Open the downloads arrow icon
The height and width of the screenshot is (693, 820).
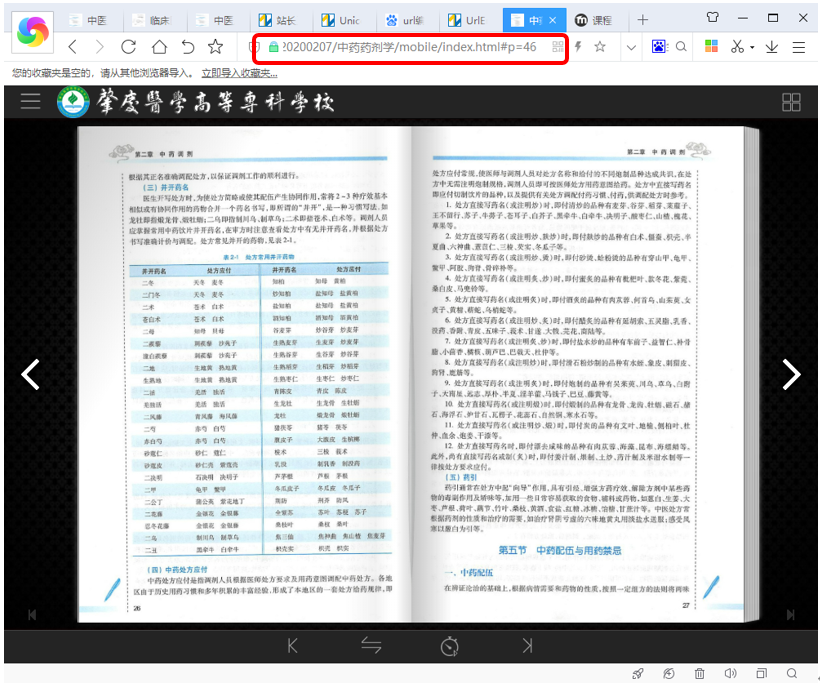pyautogui.click(x=772, y=47)
